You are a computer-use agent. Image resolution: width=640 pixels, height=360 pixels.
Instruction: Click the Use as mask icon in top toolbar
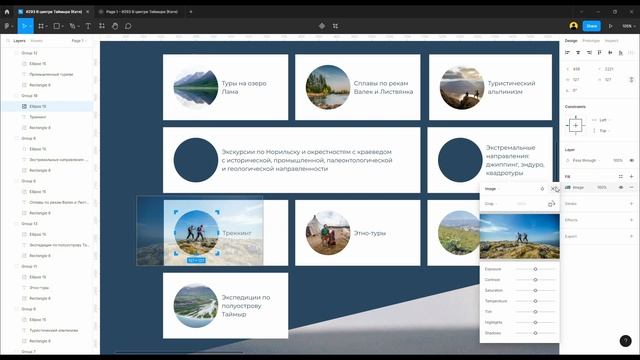pos(336,26)
